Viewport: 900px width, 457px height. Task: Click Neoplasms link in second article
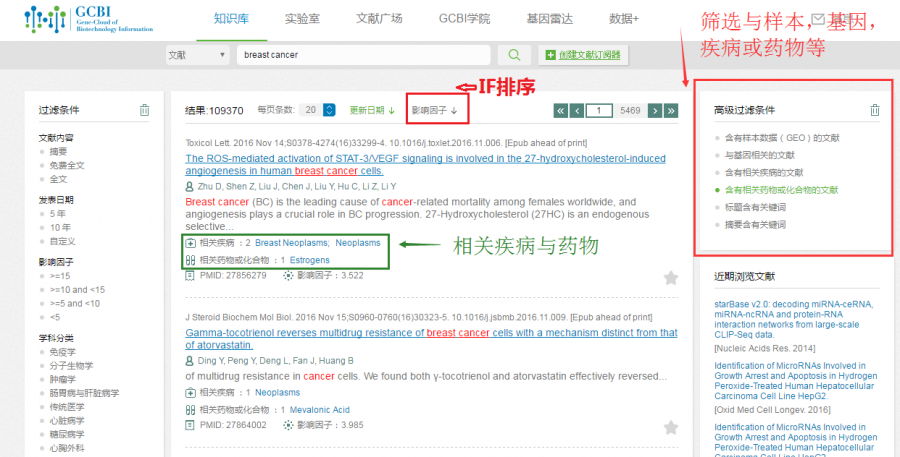[277, 393]
